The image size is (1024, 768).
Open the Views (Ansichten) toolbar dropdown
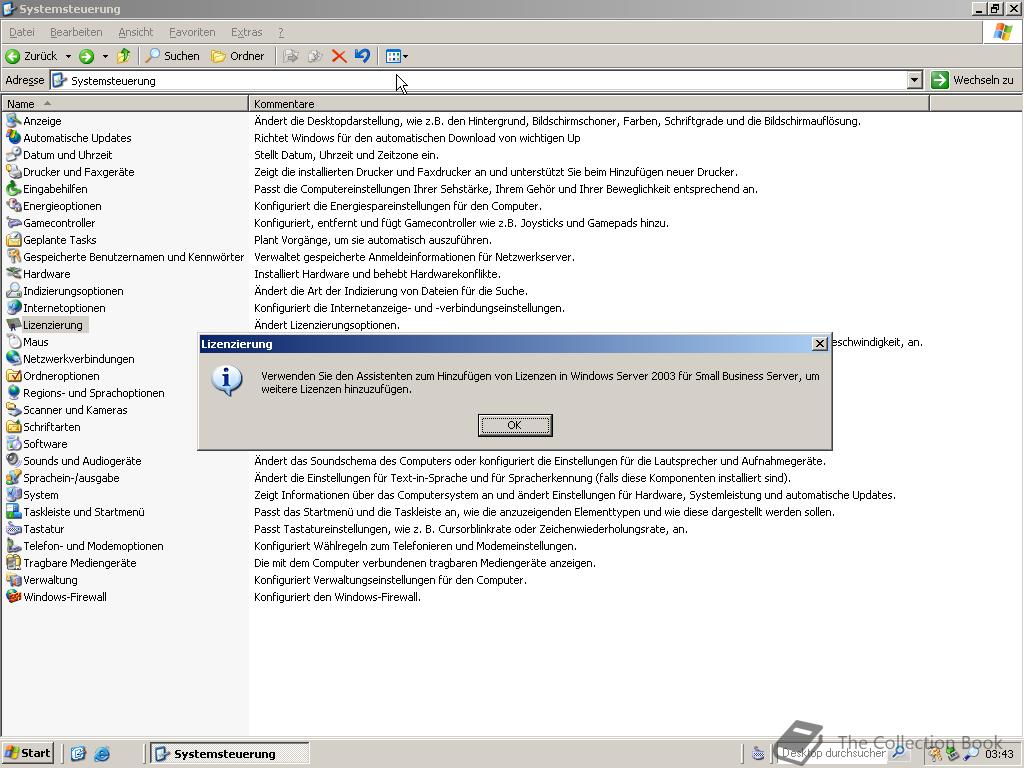(x=396, y=56)
